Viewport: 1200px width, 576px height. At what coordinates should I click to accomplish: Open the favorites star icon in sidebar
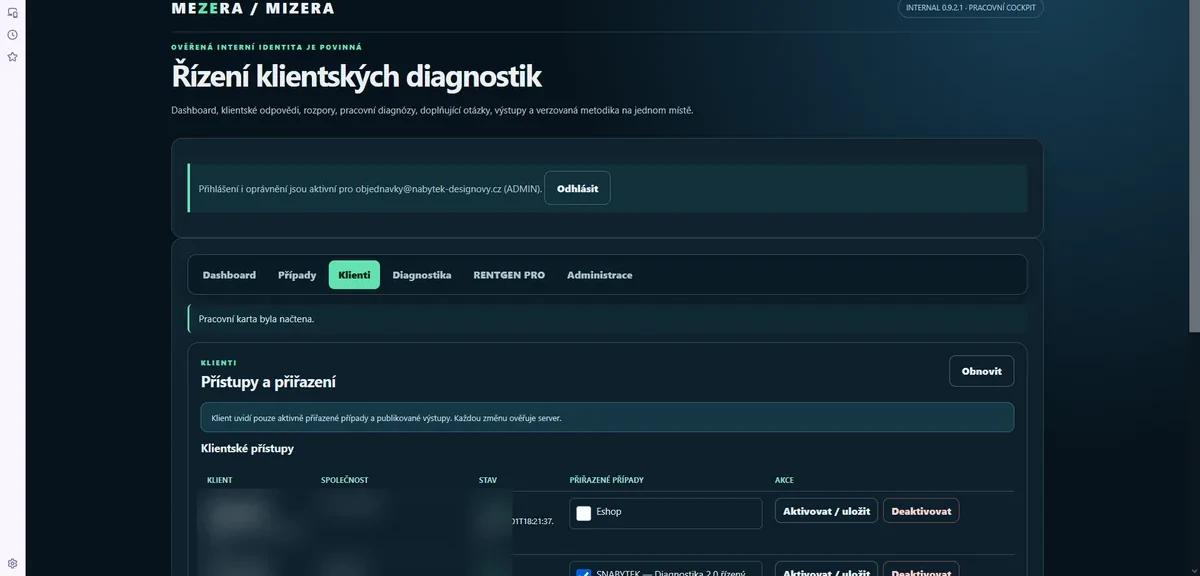[x=12, y=57]
